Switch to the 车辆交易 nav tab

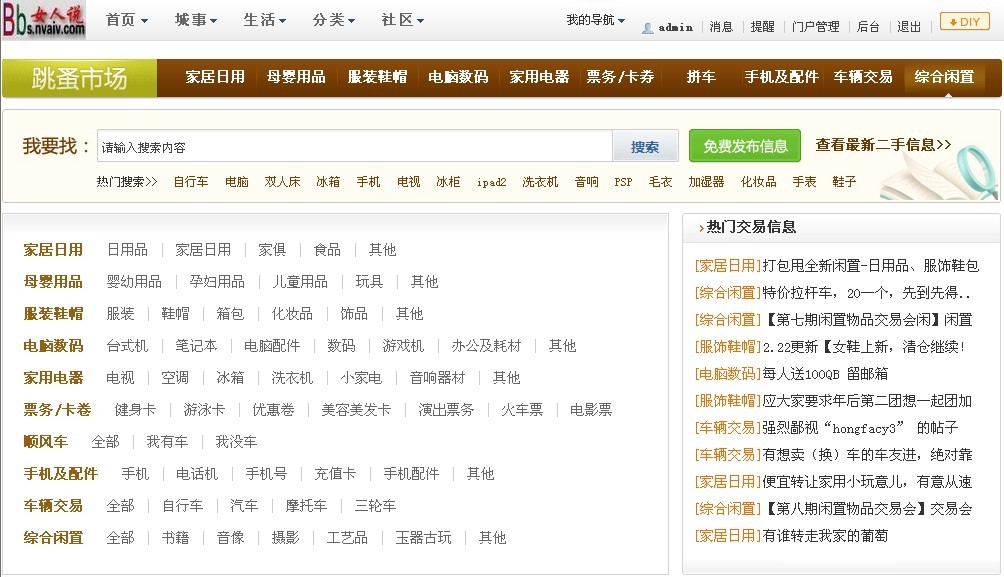tap(862, 77)
